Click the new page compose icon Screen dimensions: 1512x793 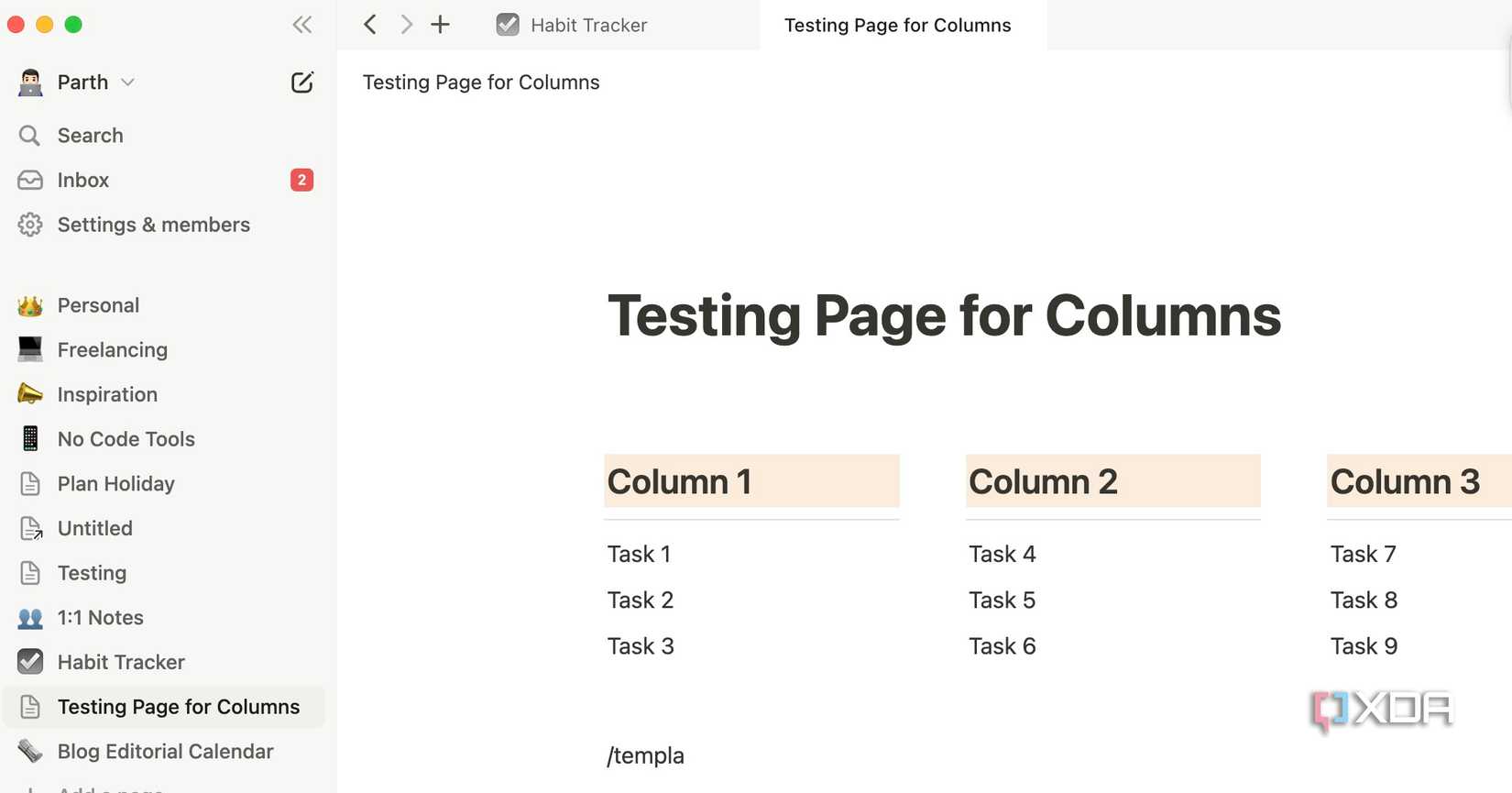coord(301,83)
